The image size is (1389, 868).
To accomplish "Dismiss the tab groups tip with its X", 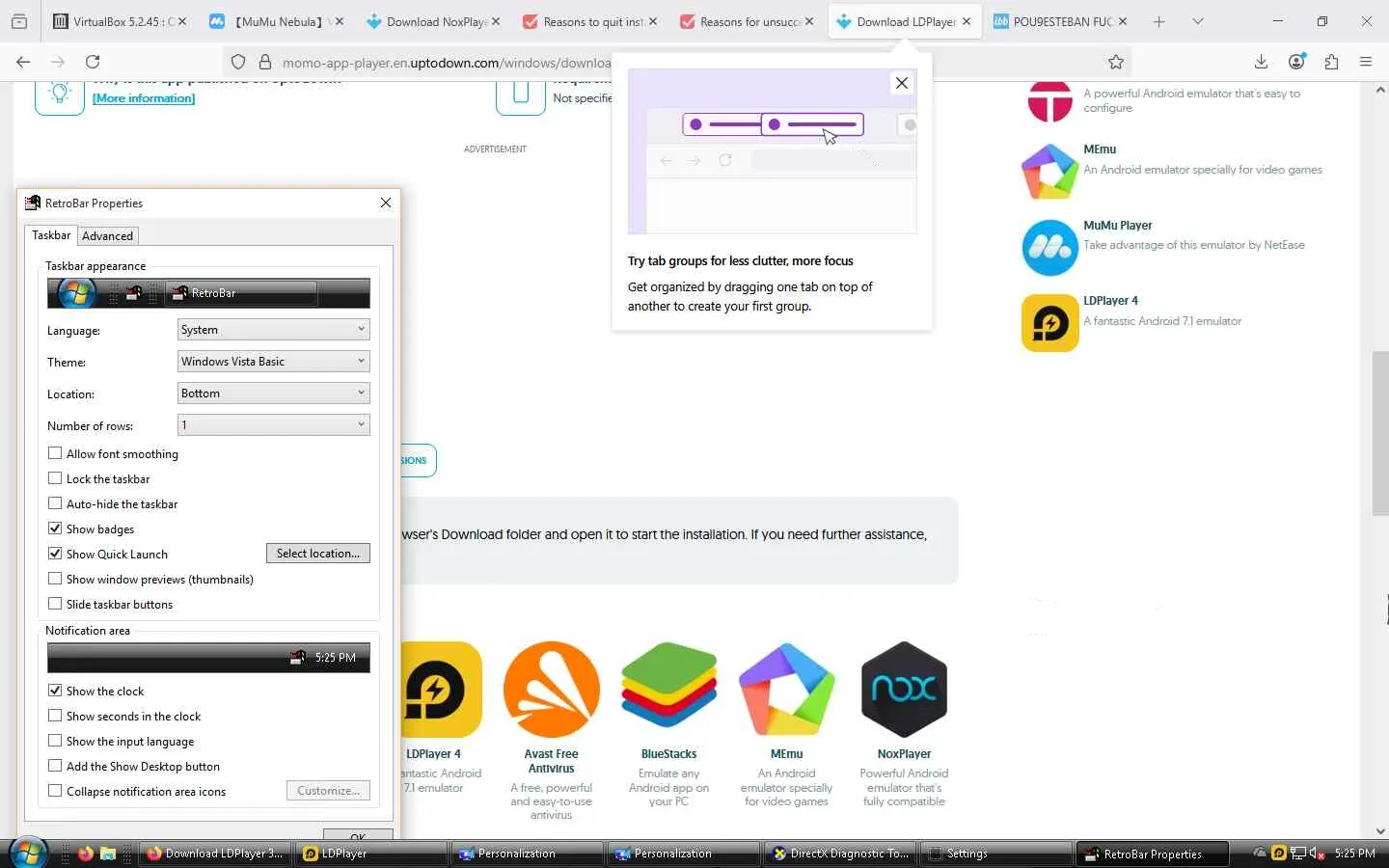I will (902, 83).
